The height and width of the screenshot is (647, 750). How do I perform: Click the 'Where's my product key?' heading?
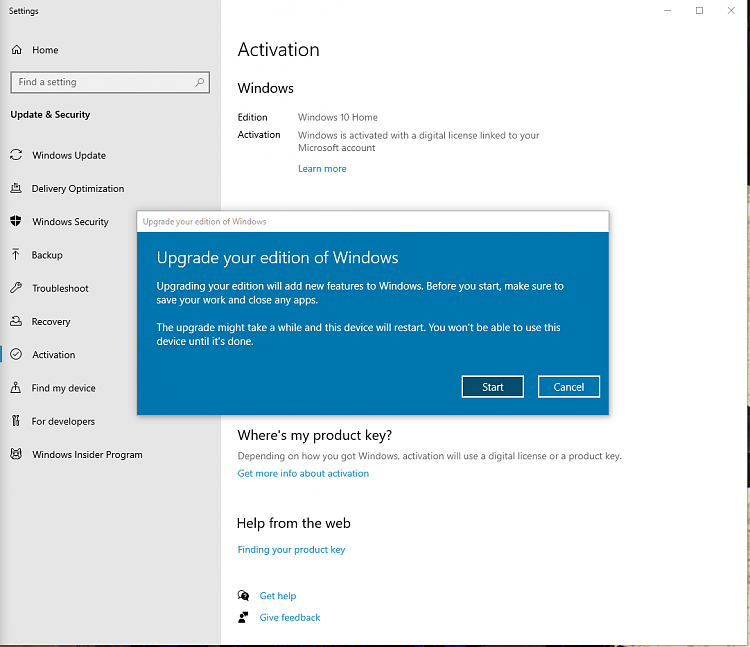click(315, 435)
